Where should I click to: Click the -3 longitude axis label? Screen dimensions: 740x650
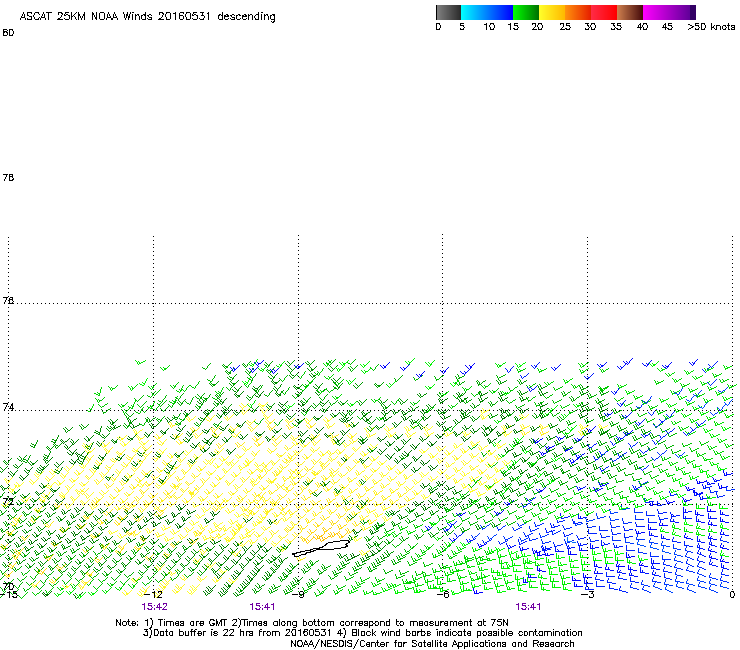[x=587, y=594]
